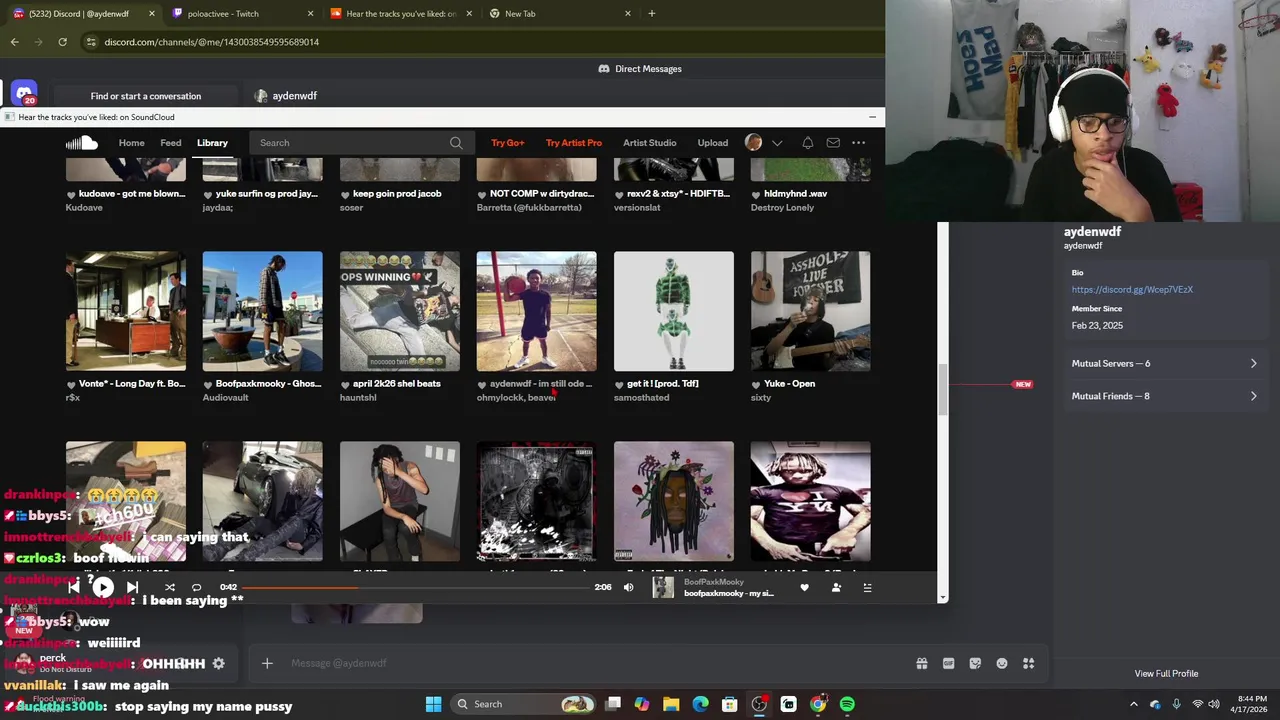Unlike the get it ! [prod. Tdf] track
The width and height of the screenshot is (1280, 720).
[619, 384]
